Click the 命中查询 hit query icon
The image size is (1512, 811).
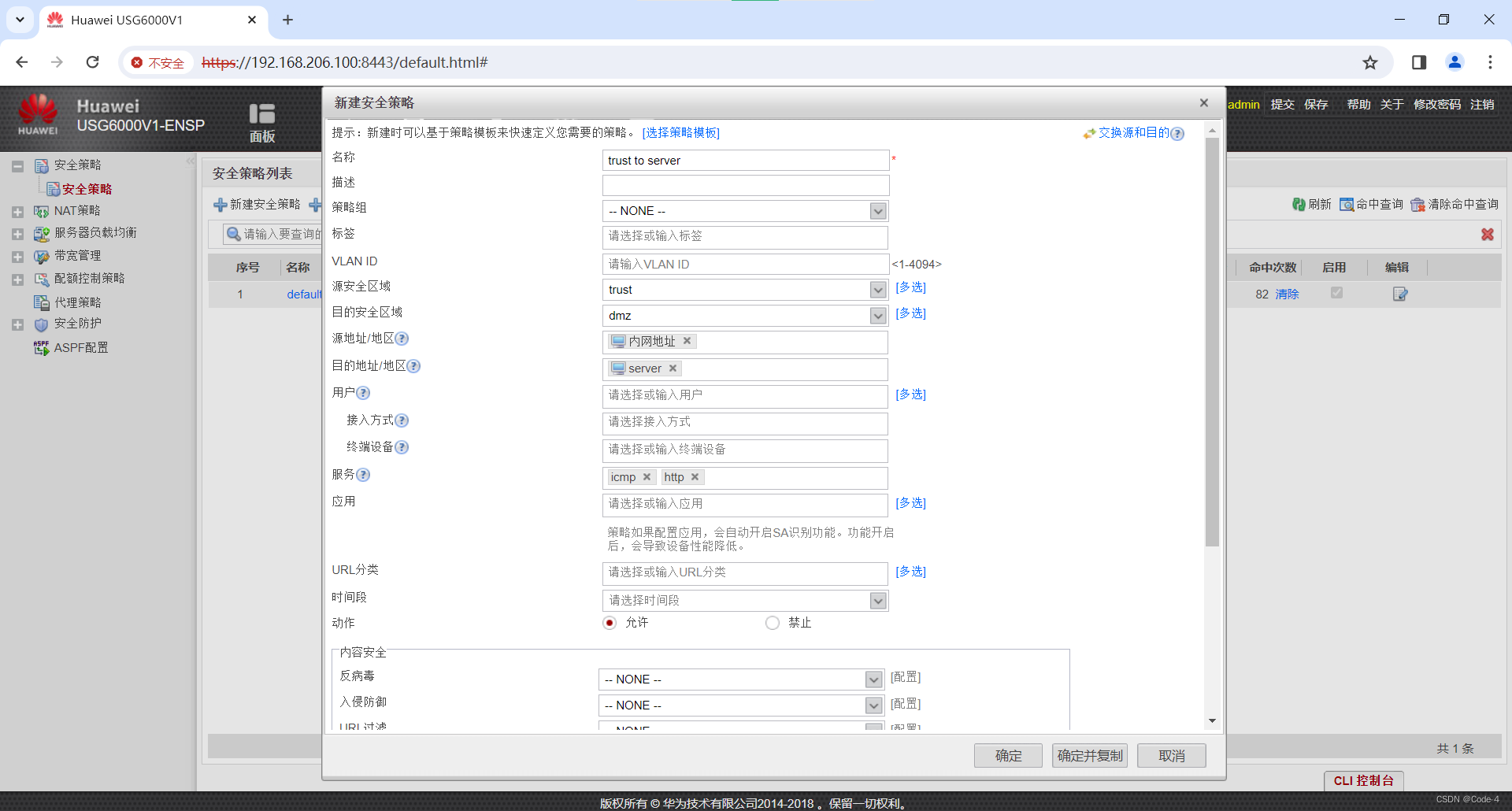(x=1347, y=205)
